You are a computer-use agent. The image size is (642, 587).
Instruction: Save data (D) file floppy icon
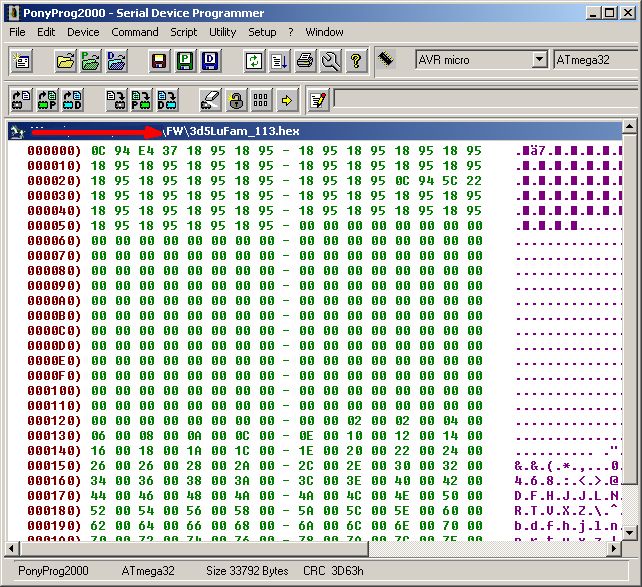[210, 61]
